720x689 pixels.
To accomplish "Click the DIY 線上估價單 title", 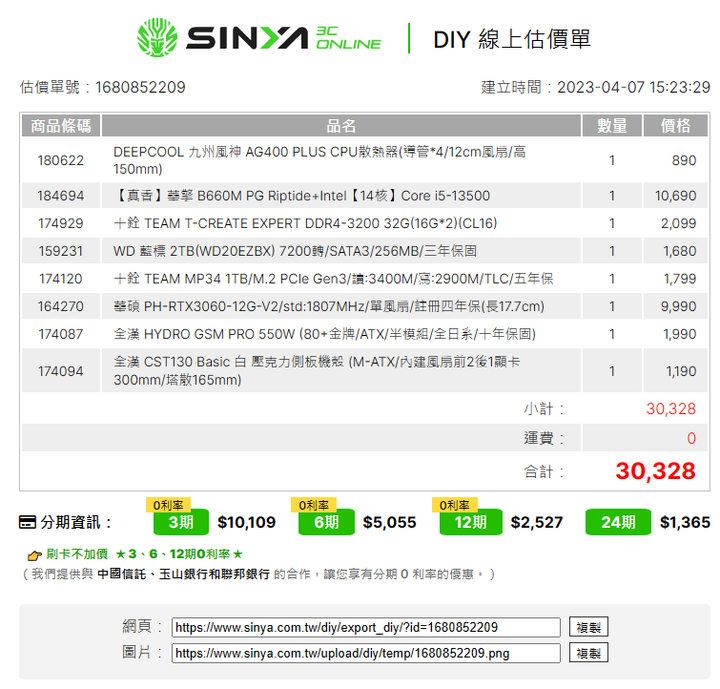I will point(512,39).
